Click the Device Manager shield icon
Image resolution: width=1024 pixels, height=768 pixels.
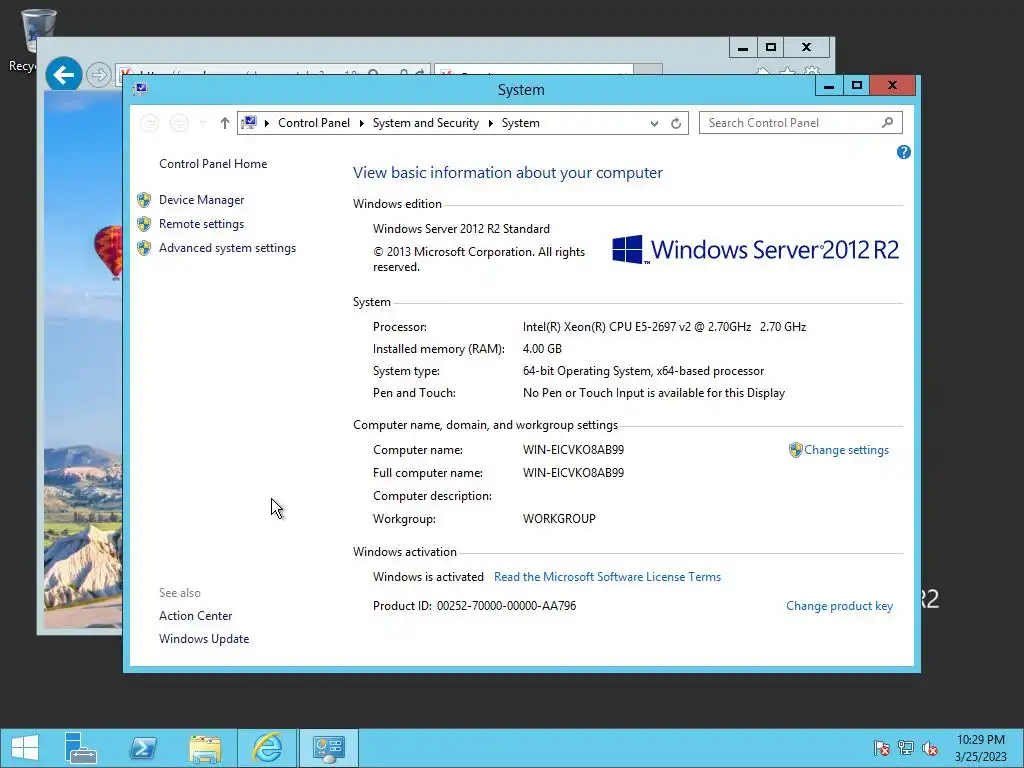(x=144, y=200)
